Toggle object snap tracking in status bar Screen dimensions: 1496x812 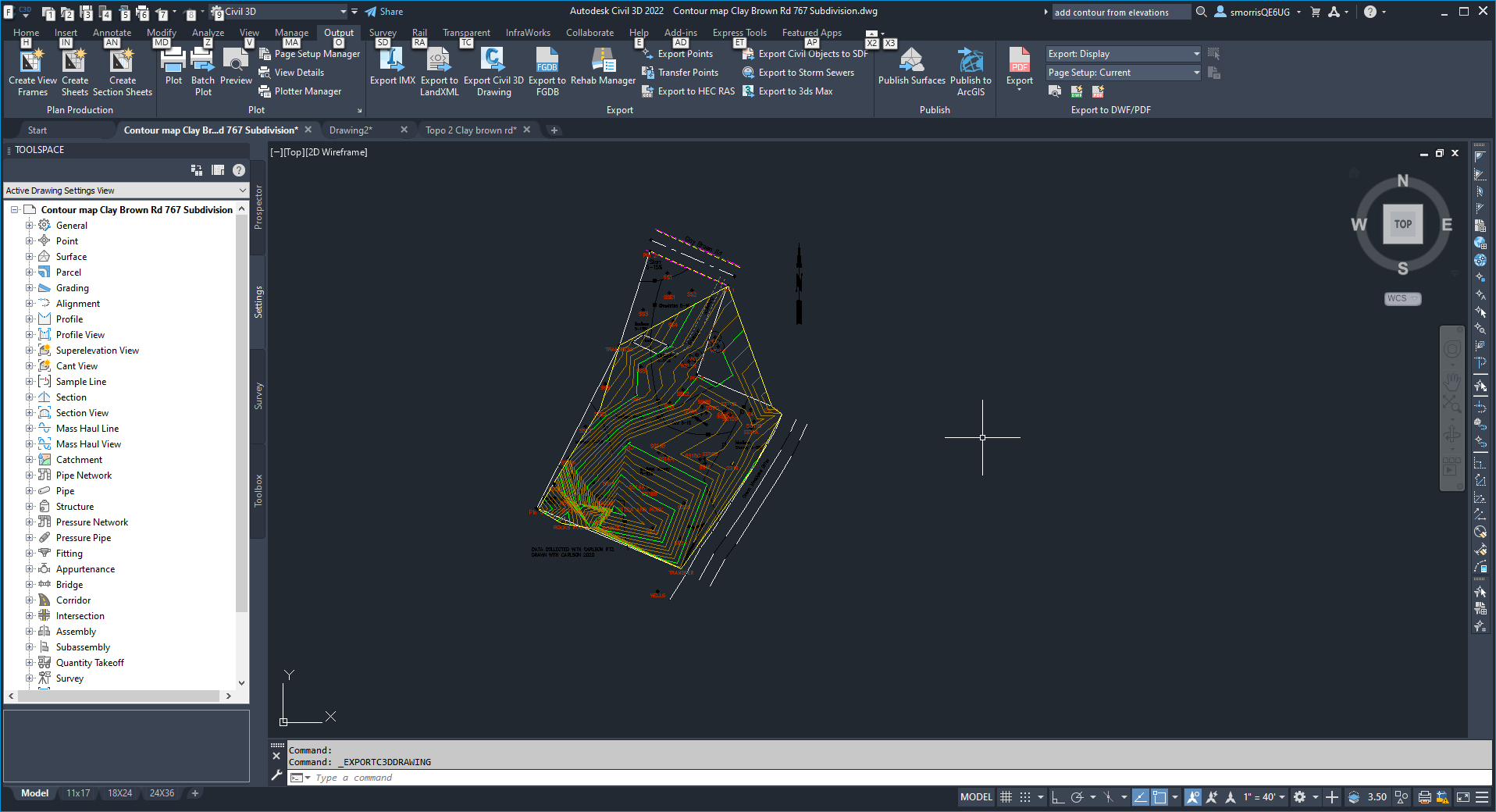click(x=1141, y=797)
